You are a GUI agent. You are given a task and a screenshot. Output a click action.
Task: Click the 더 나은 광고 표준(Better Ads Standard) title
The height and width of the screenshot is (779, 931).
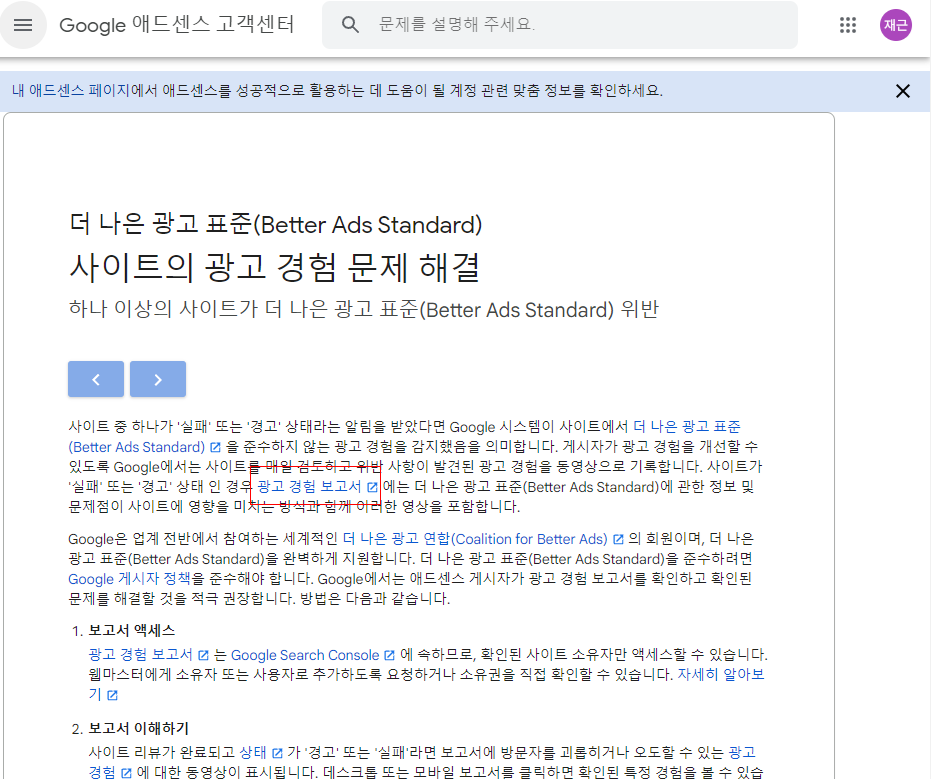click(276, 224)
